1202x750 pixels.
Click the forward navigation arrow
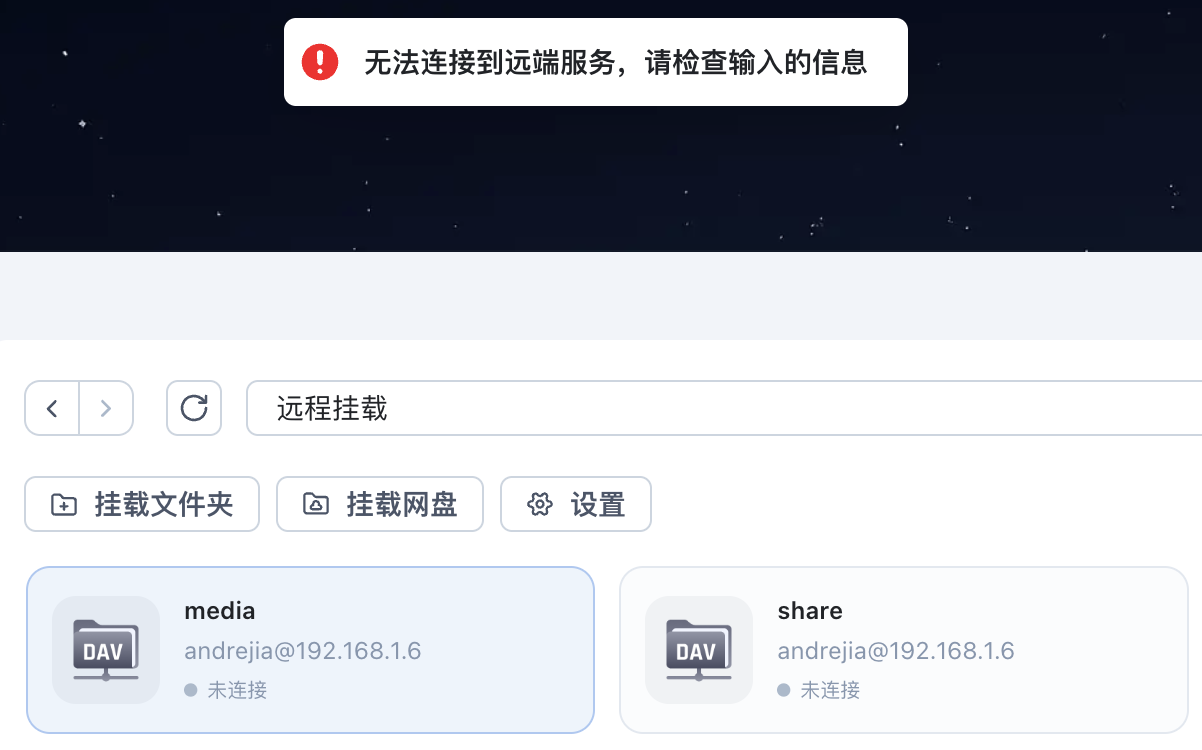106,408
